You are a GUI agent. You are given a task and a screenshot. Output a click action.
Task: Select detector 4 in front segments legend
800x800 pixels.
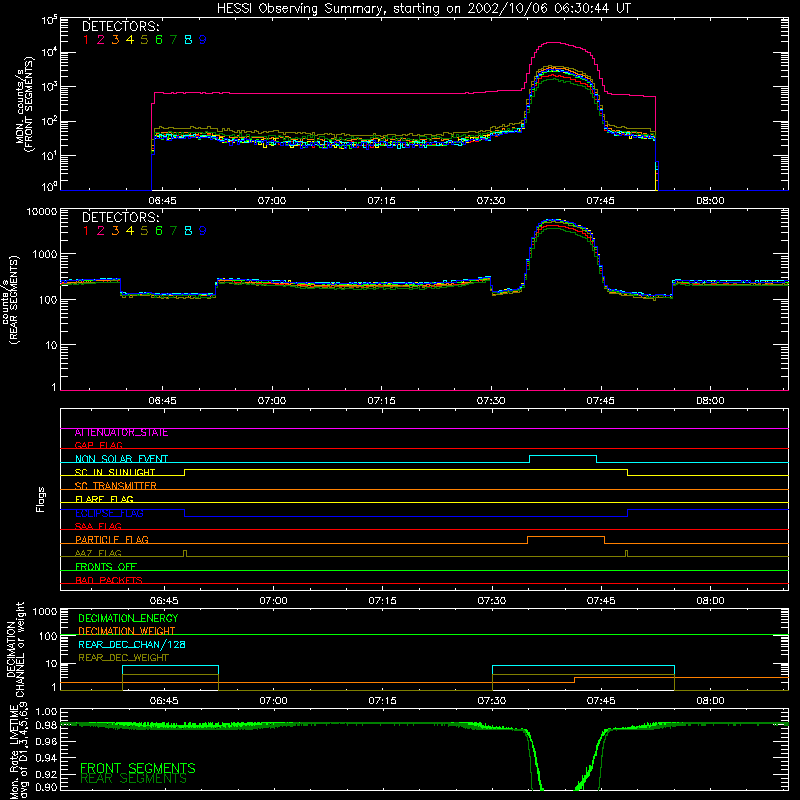130,40
